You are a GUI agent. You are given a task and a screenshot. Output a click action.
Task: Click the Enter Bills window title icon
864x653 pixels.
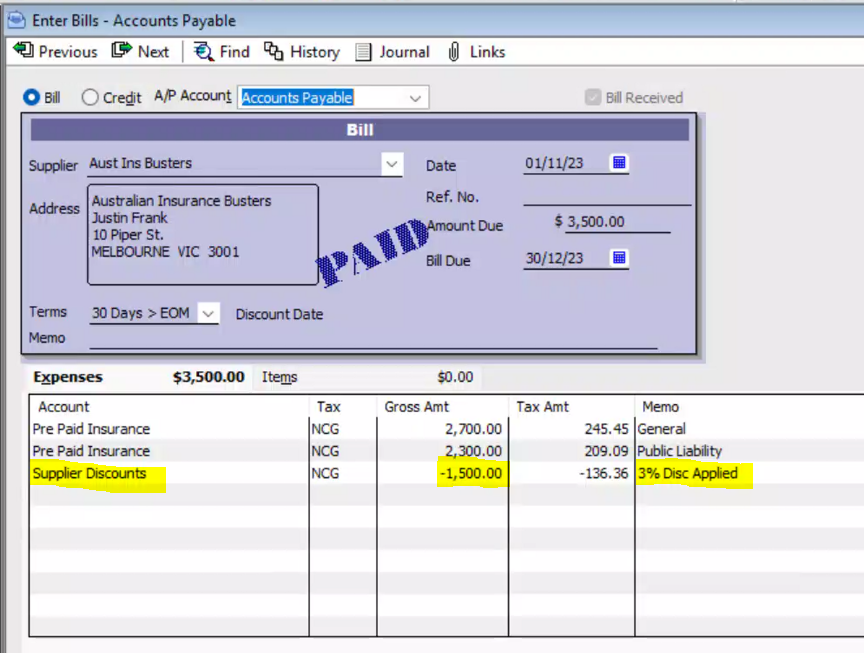[17, 20]
